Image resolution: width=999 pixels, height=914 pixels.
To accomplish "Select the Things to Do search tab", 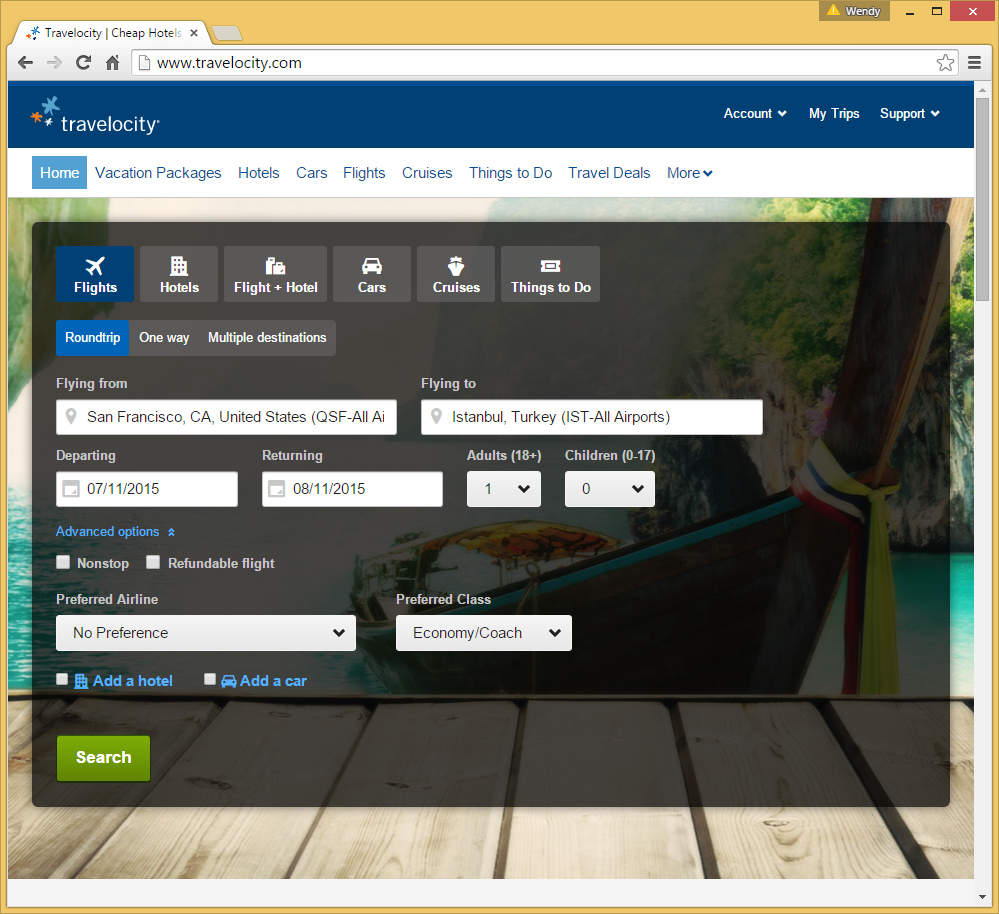I will tap(550, 274).
